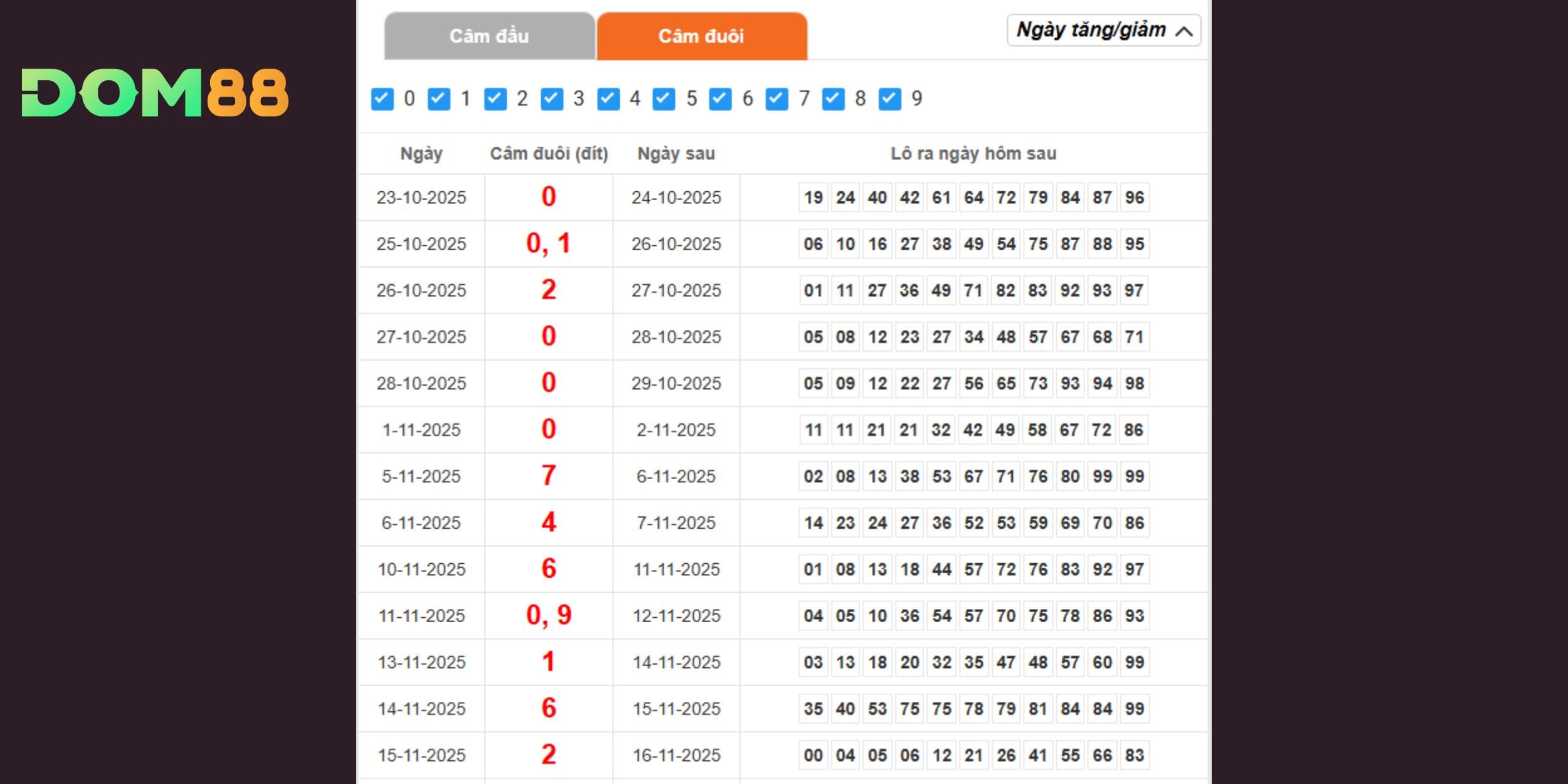Uncheck the digit 0 checkbox
1568x784 pixels.
[x=382, y=99]
